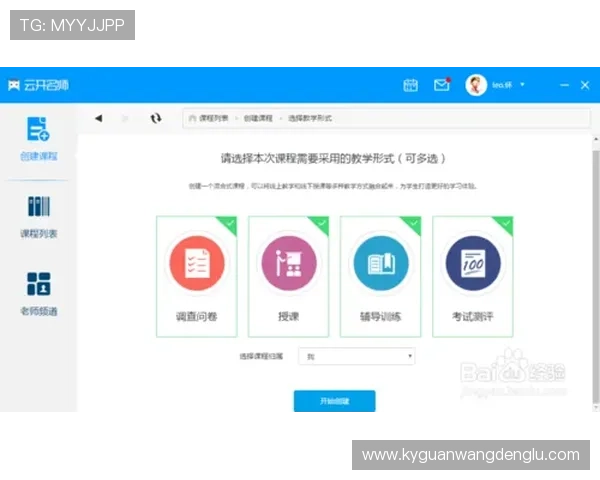
Task: Open the course ownership dropdown
Action: [357, 356]
